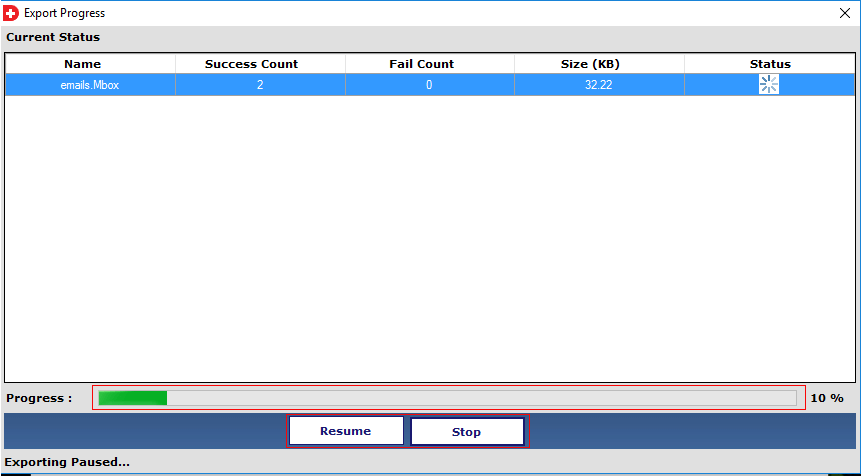Click the green export progress bar
The image size is (861, 476).
click(447, 398)
